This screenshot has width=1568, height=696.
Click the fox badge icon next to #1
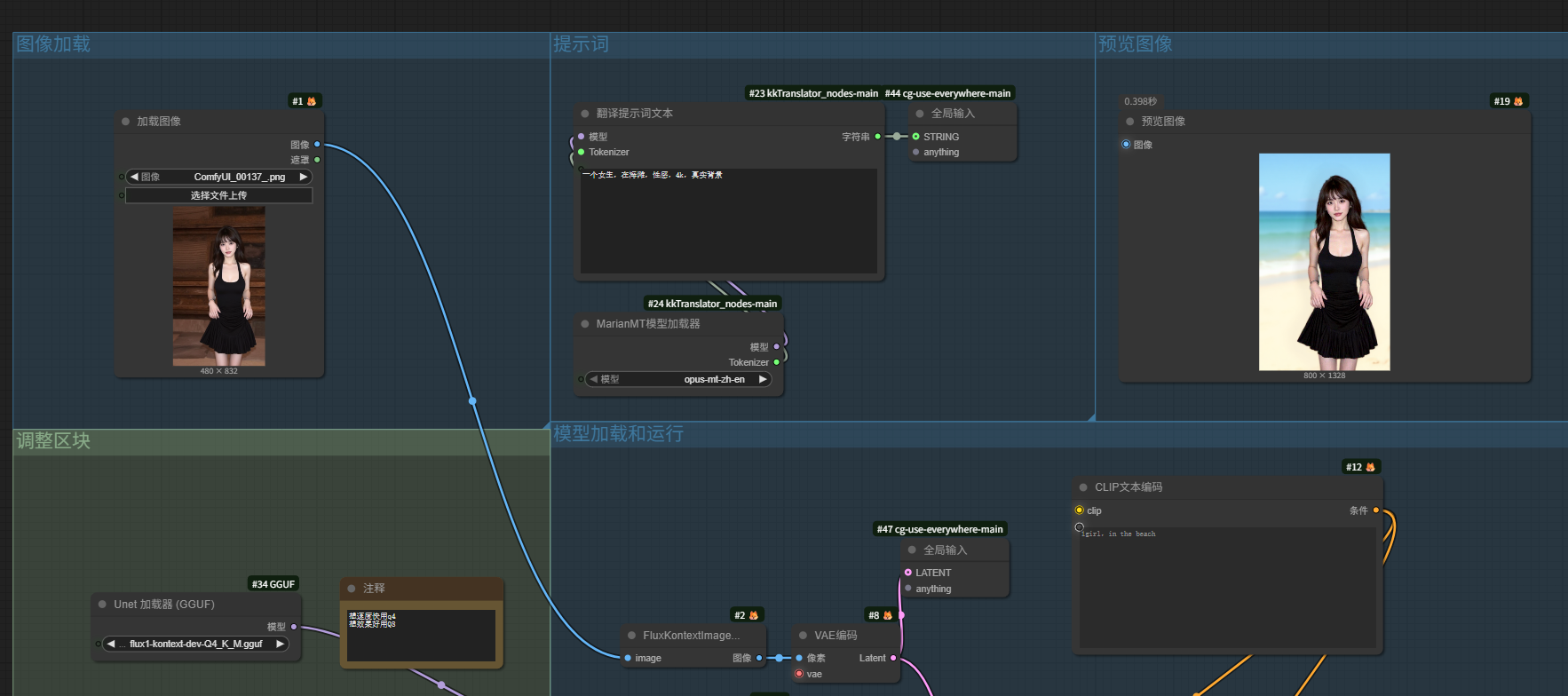point(312,101)
